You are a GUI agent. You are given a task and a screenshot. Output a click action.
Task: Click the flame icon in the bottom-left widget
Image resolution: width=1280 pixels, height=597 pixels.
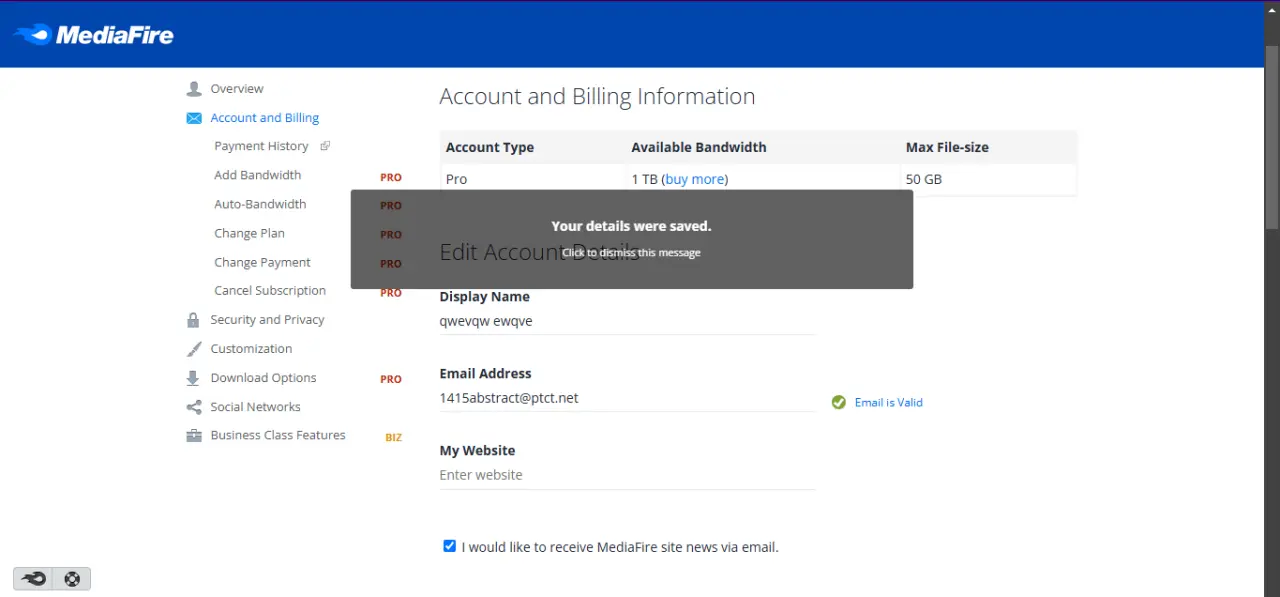pyautogui.click(x=34, y=578)
